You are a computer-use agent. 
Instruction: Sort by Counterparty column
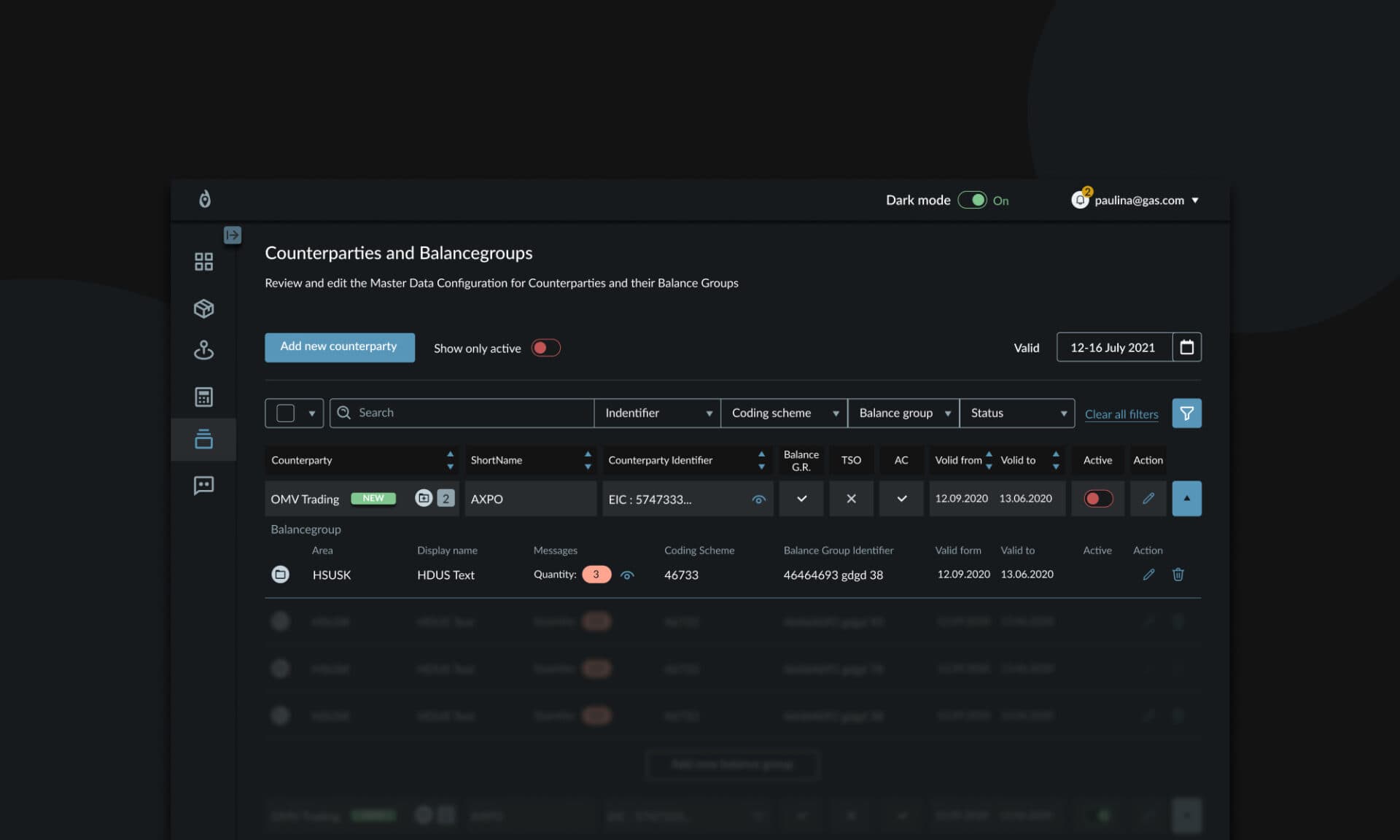[x=450, y=460]
